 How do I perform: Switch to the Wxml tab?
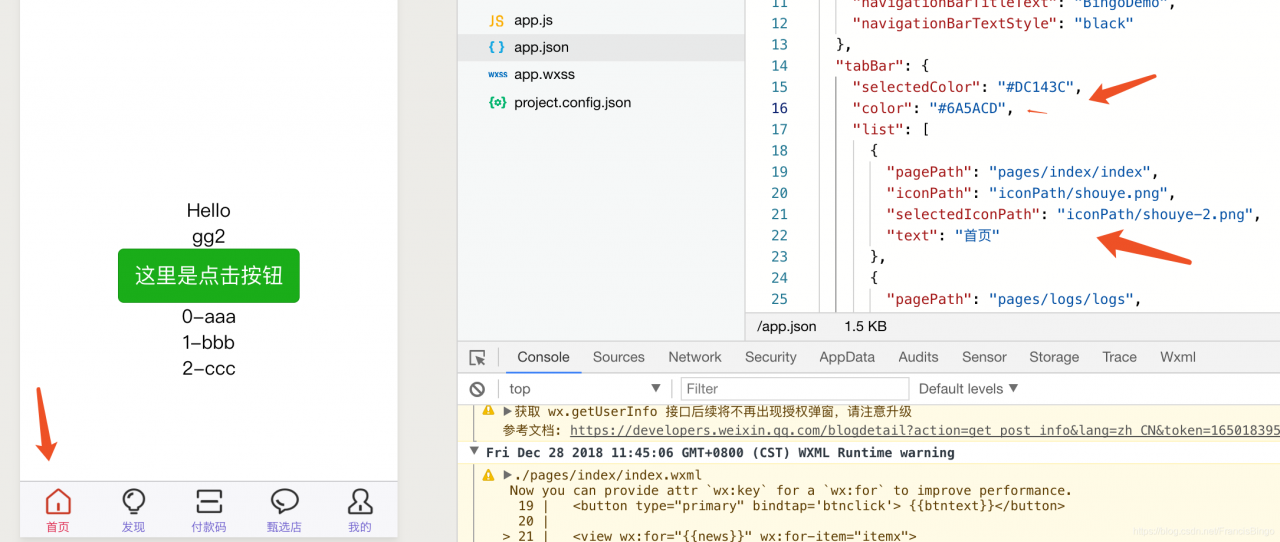(1178, 357)
